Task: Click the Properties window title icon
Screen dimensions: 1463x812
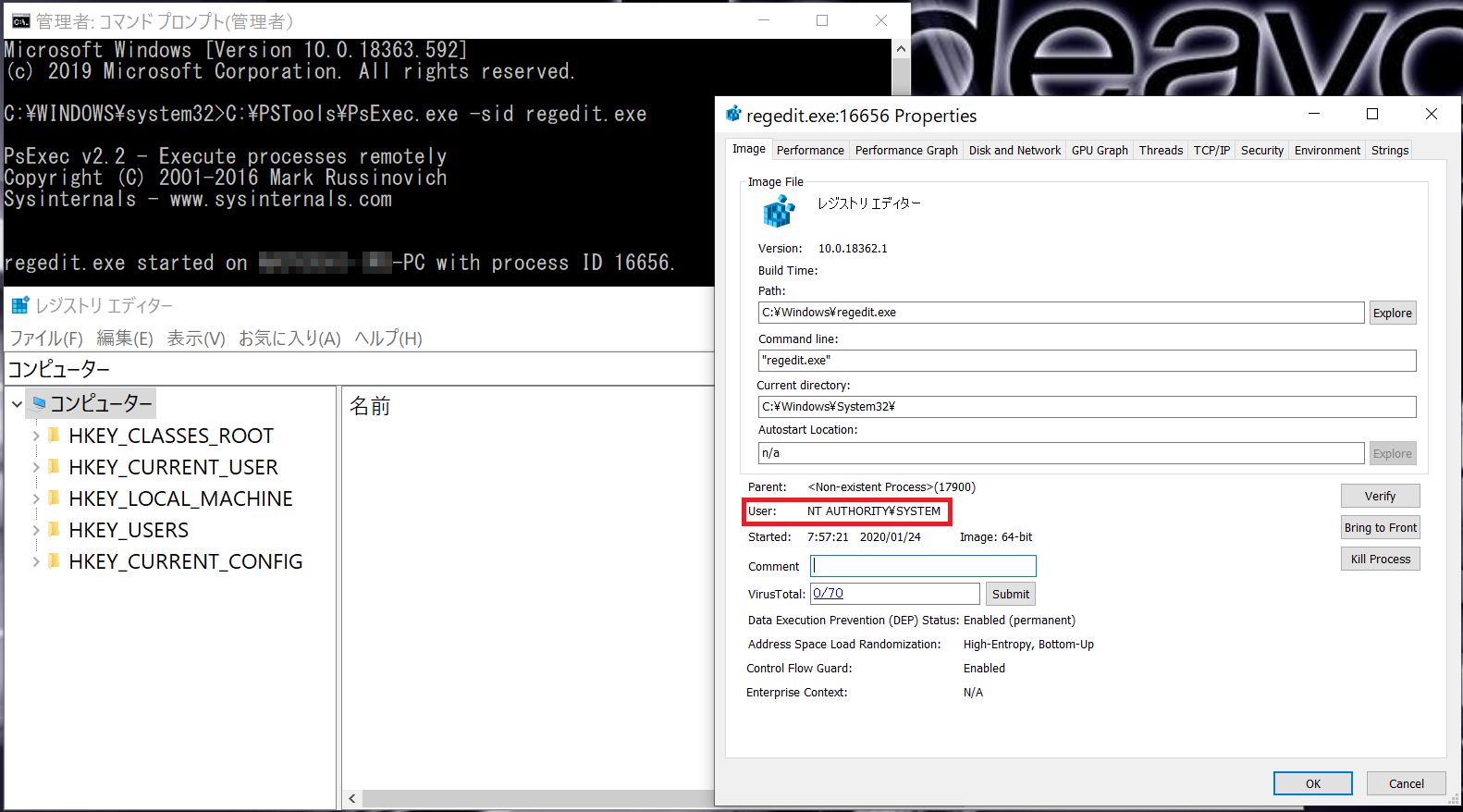Action: [x=733, y=115]
